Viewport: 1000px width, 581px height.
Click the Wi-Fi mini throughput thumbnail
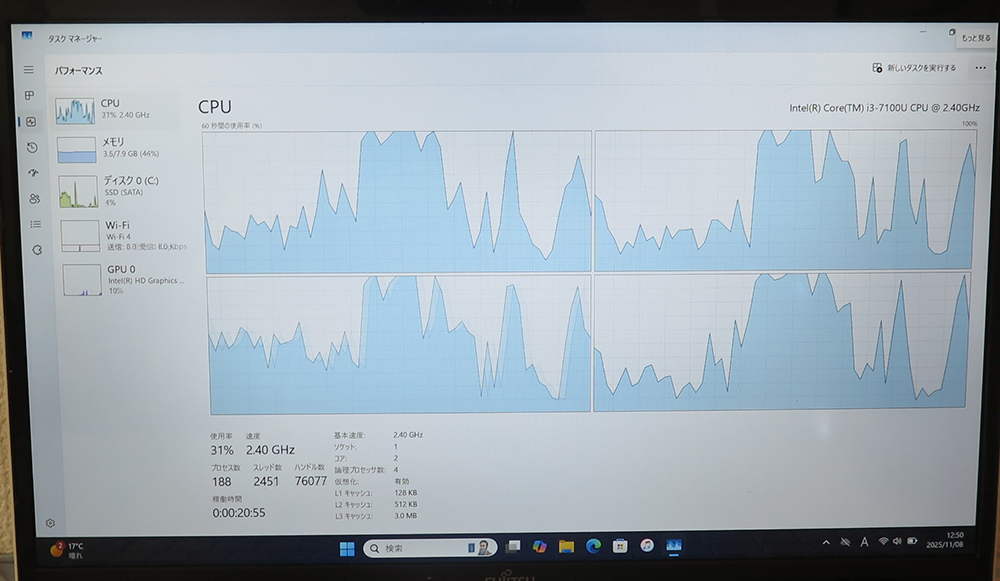tap(80, 236)
